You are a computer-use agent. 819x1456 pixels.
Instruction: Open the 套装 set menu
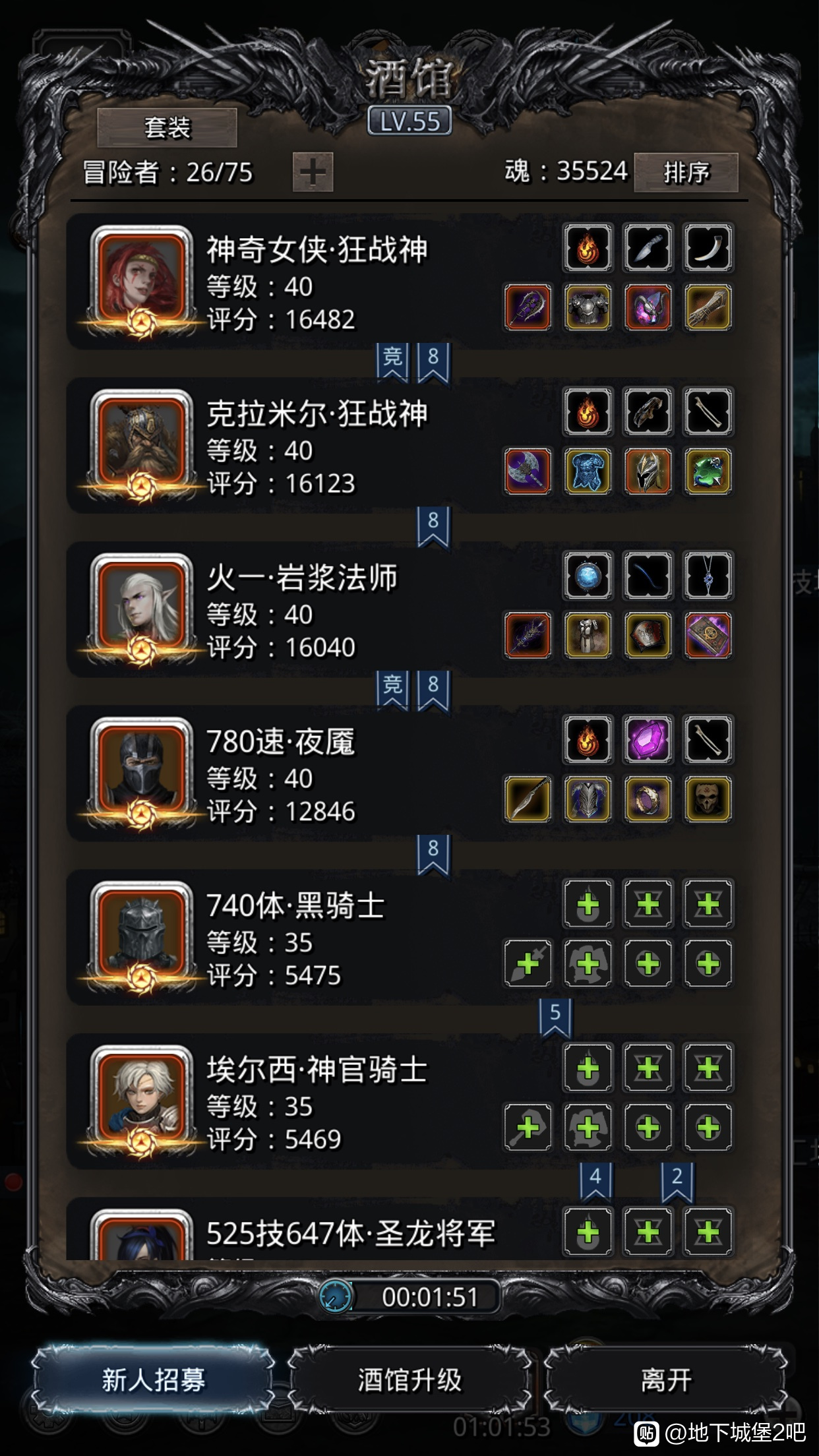coord(167,127)
